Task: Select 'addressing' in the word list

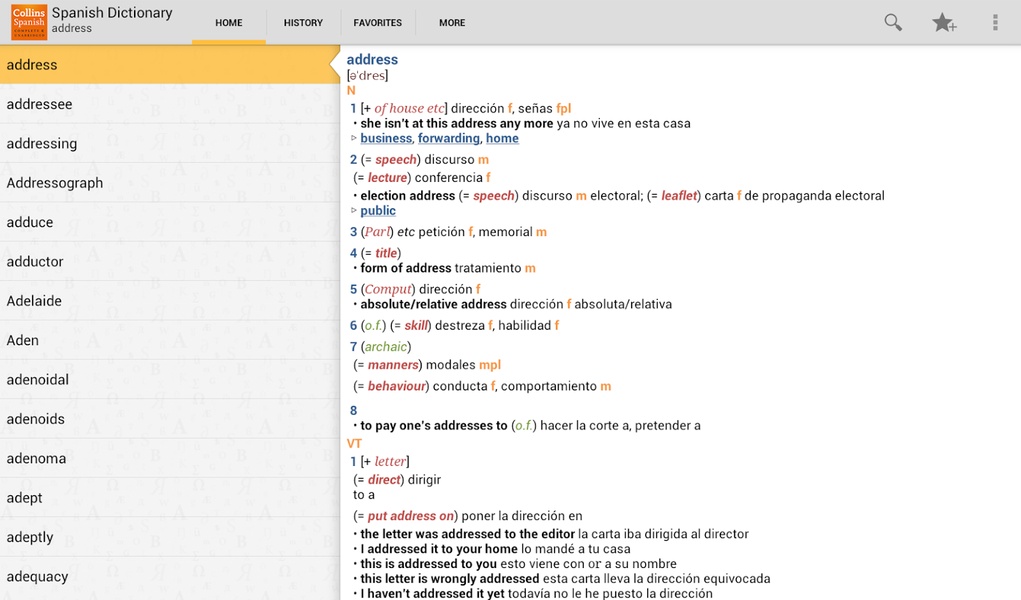Action: [170, 143]
